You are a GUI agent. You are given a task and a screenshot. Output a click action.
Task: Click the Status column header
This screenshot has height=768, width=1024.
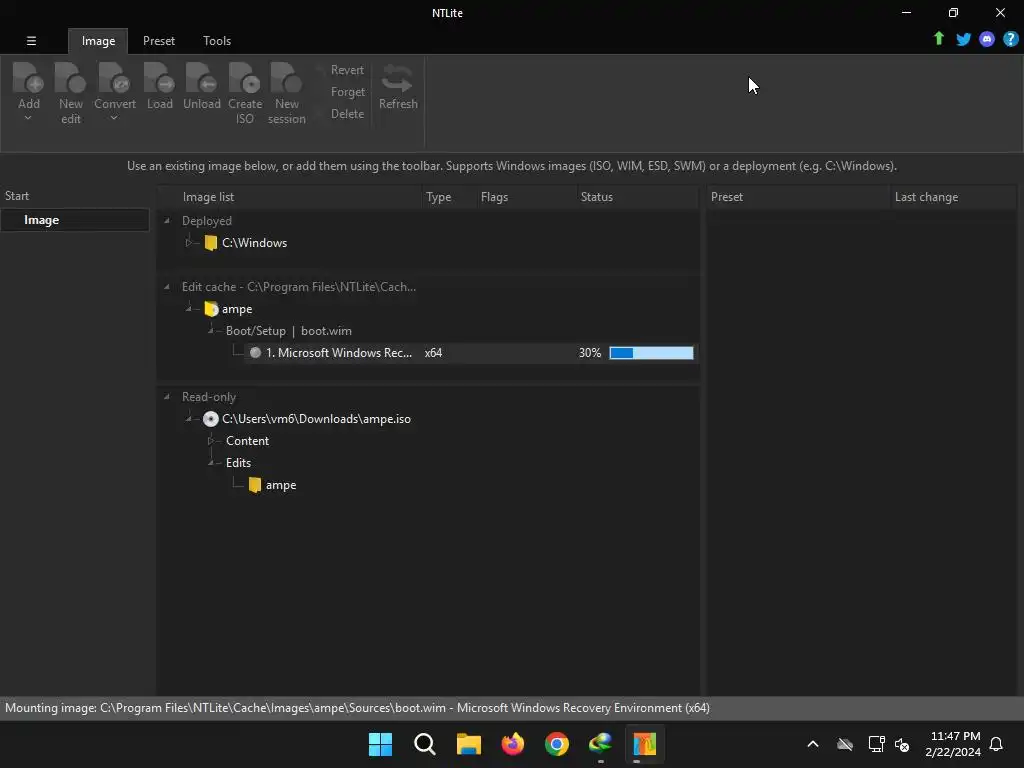pyautogui.click(x=636, y=197)
